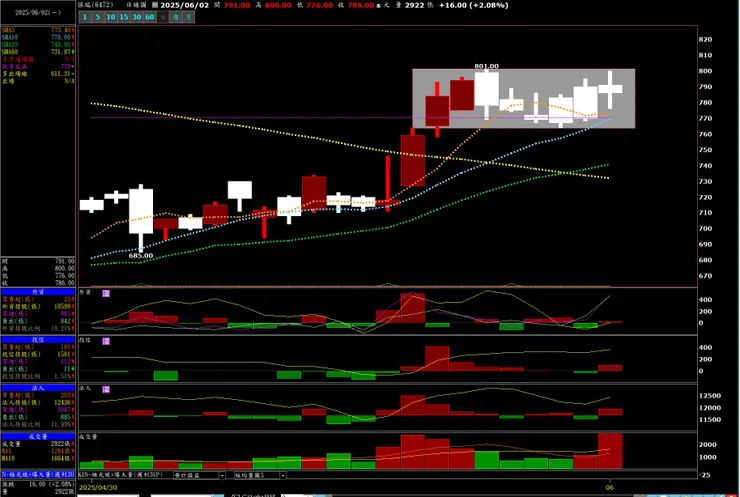Click the low price 776.00 in header
740x497 pixels.
pos(320,5)
